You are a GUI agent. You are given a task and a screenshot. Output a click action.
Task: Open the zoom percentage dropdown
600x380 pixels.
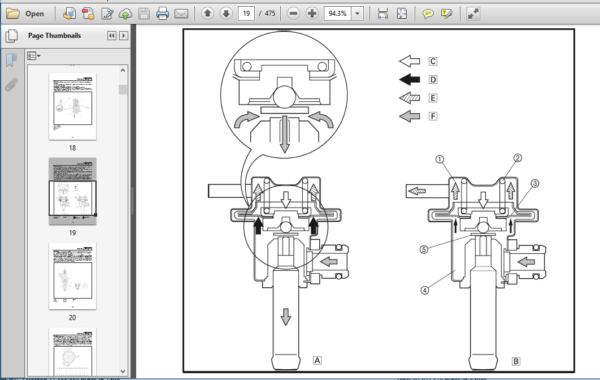[x=357, y=14]
